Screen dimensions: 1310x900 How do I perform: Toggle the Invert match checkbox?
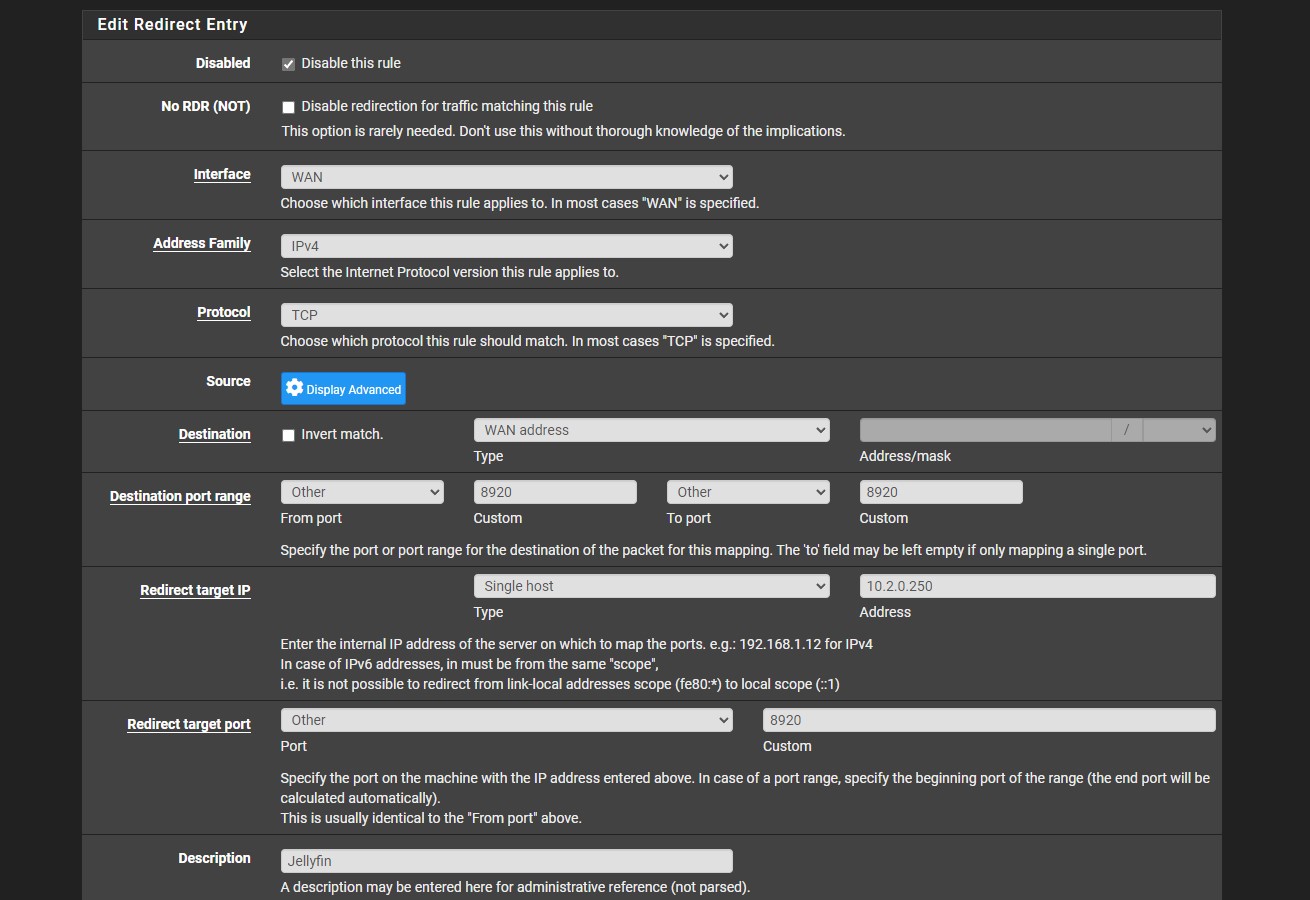[x=288, y=435]
